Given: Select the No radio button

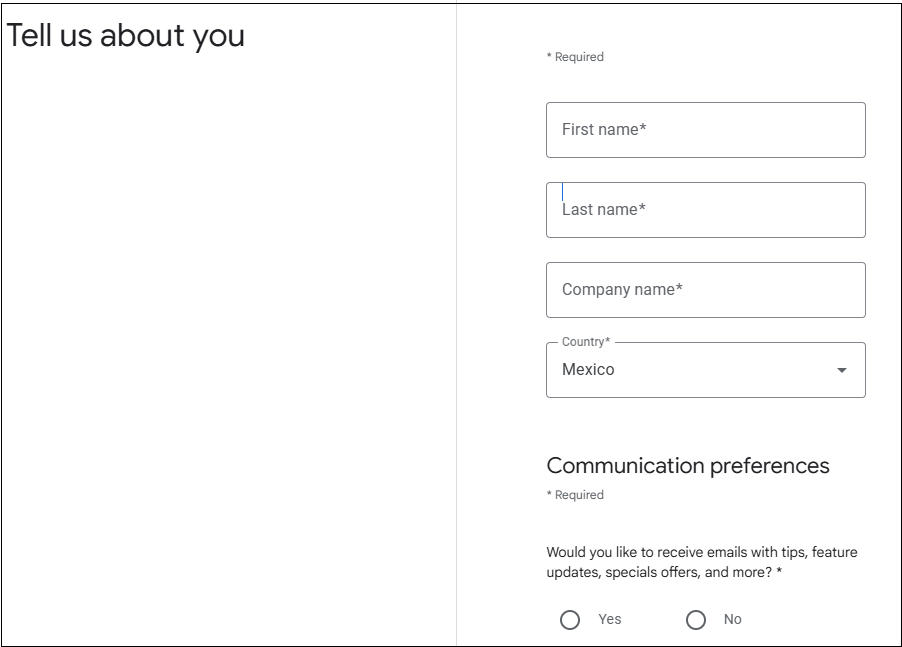Looking at the screenshot, I should pos(696,620).
